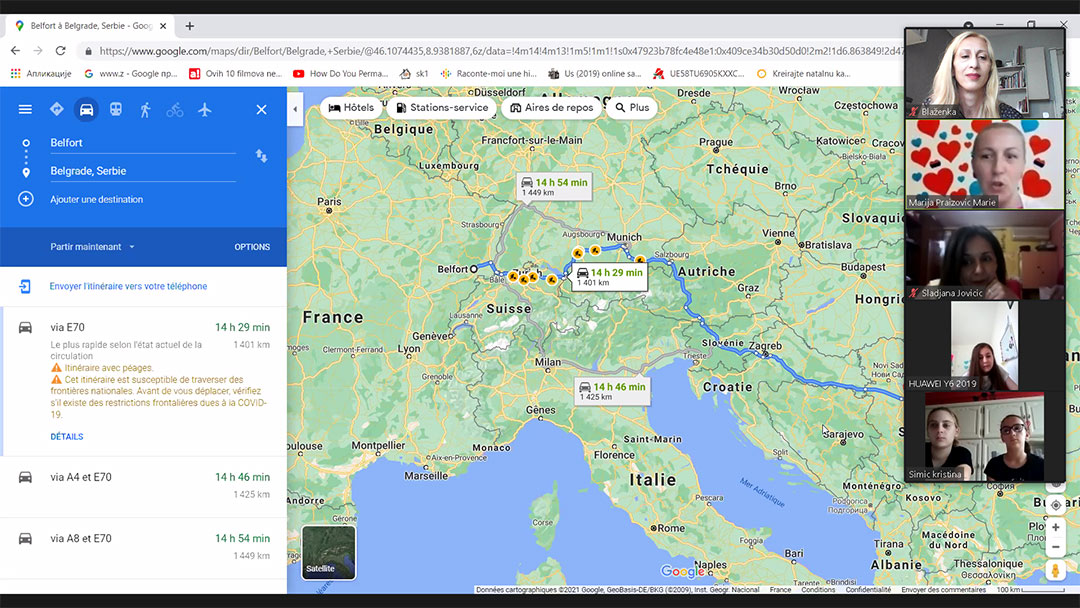Select flight travel mode
This screenshot has width=1080, height=608.
click(205, 109)
